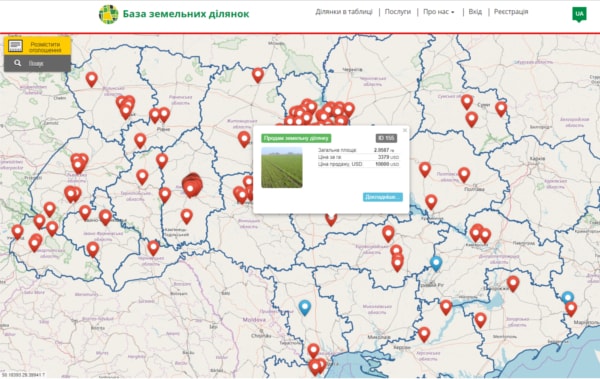Click the База земельних ділянок title

[x=186, y=14]
